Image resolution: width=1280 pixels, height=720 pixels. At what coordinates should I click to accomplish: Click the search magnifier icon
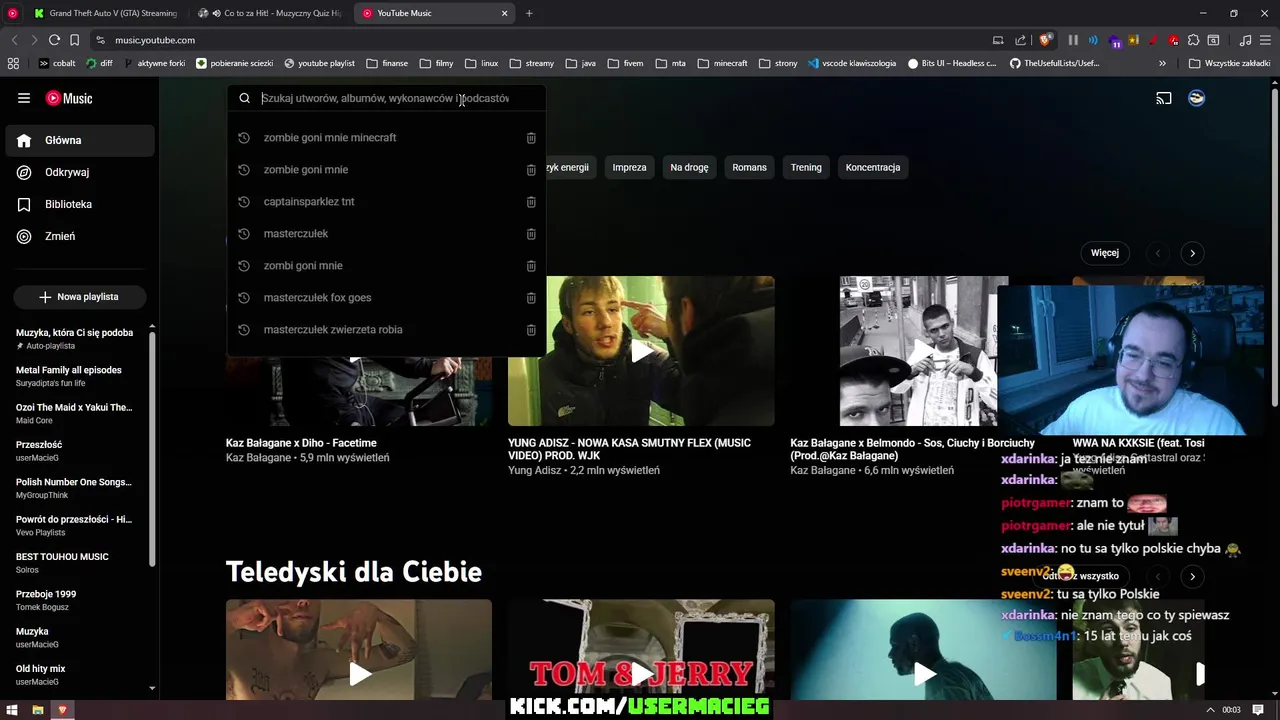[244, 98]
